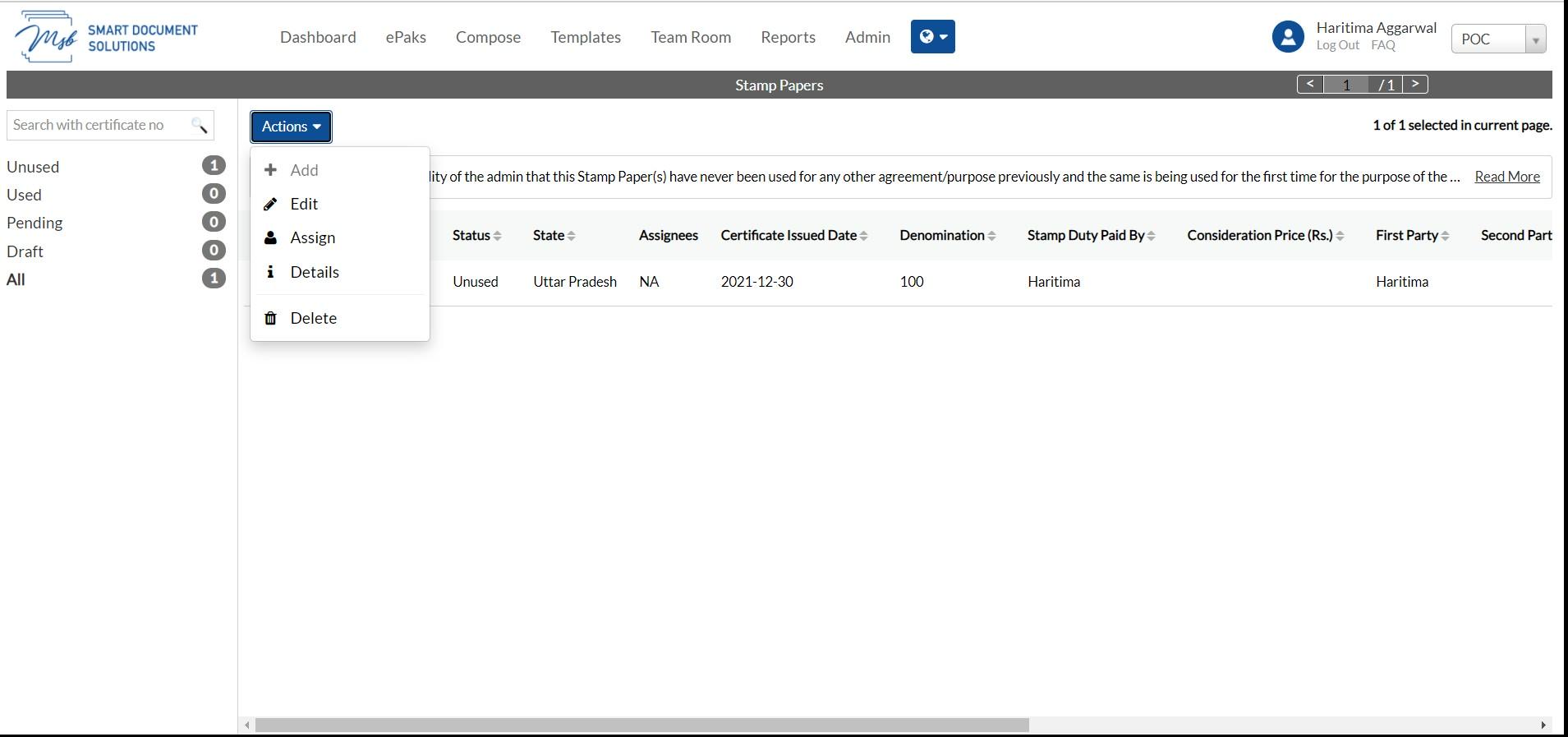Image resolution: width=1568 pixels, height=737 pixels.
Task: Open the Dashboard navigation tab
Action: pyautogui.click(x=318, y=37)
